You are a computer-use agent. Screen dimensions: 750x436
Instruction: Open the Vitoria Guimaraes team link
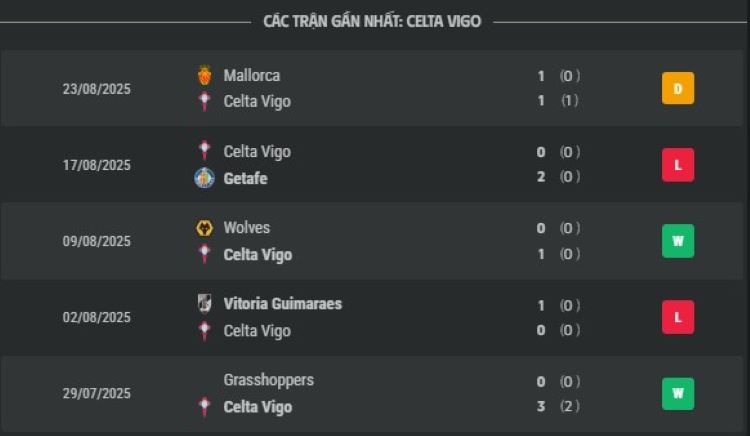283,304
